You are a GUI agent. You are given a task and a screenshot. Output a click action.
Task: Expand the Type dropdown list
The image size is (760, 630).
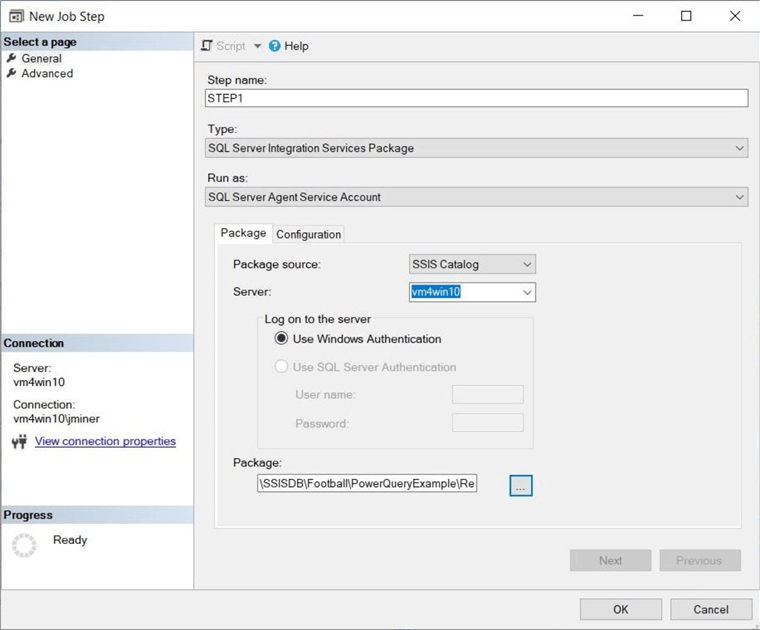point(740,148)
